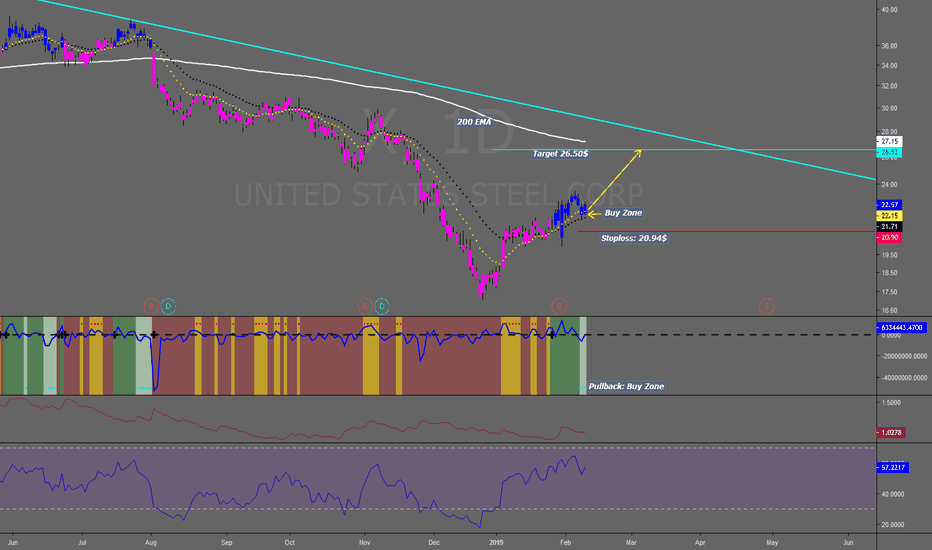Screen dimensions: 932x550
Task: Select the '200 EMA' text label
Action: (x=474, y=122)
